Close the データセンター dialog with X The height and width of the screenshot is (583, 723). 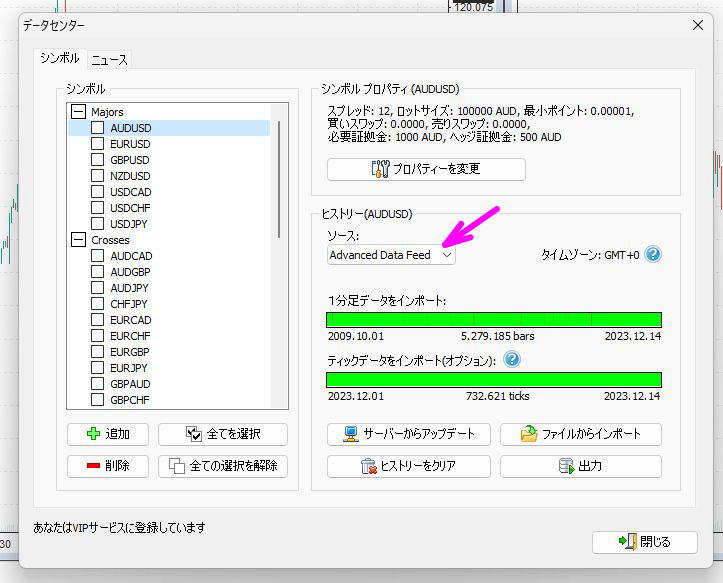tap(698, 25)
